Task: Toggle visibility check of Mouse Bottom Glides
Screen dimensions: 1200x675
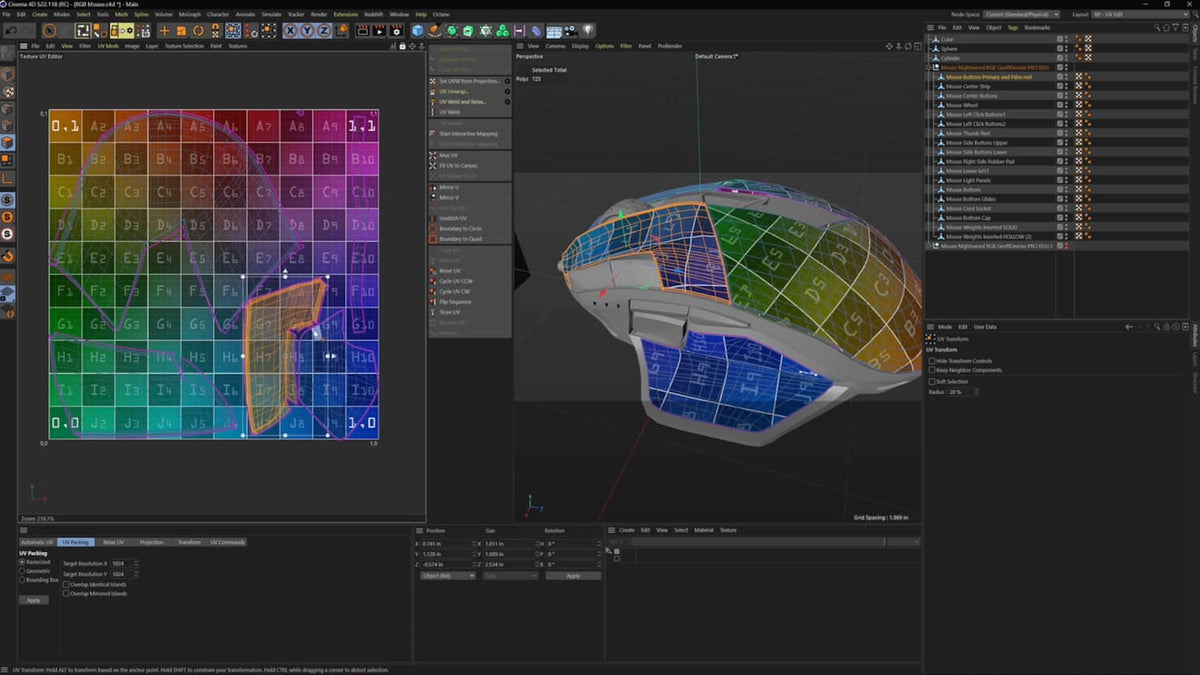Action: pos(1060,199)
